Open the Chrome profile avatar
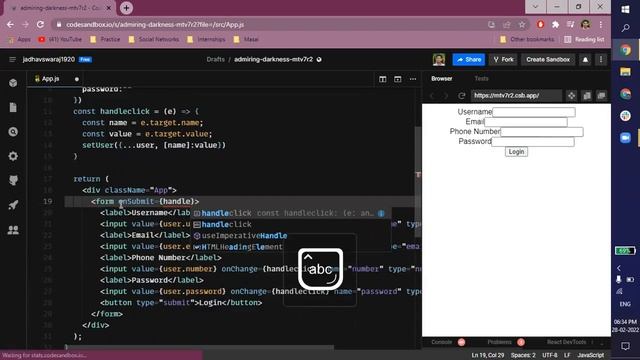This screenshot has height=360, width=640. [585, 24]
